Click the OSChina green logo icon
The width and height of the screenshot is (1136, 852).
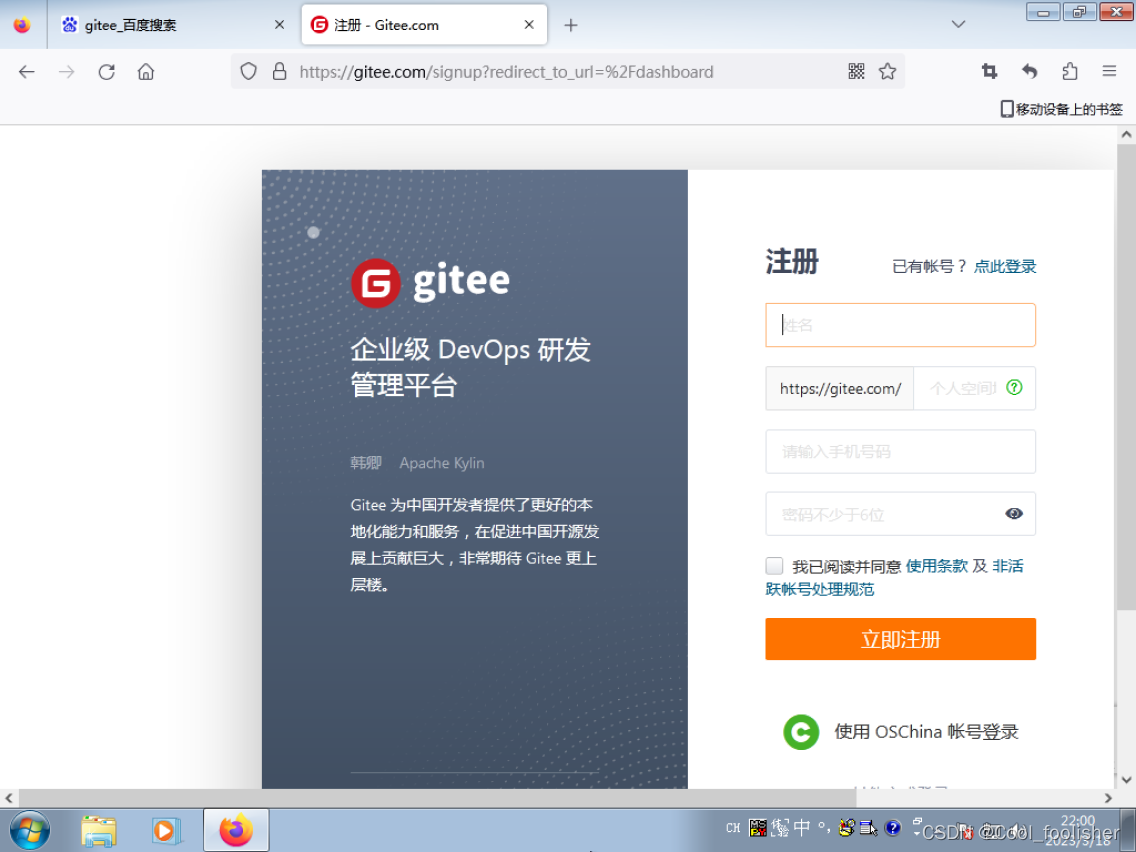(x=801, y=732)
